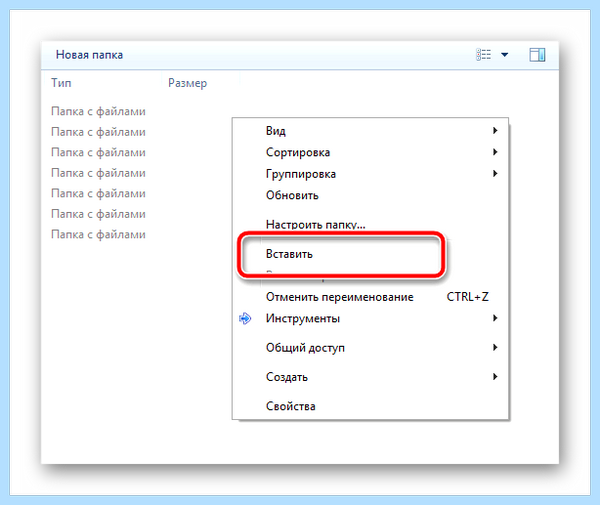600x505 pixels.
Task: Expand the arrow beside Общий доступ
Action: 495,347
